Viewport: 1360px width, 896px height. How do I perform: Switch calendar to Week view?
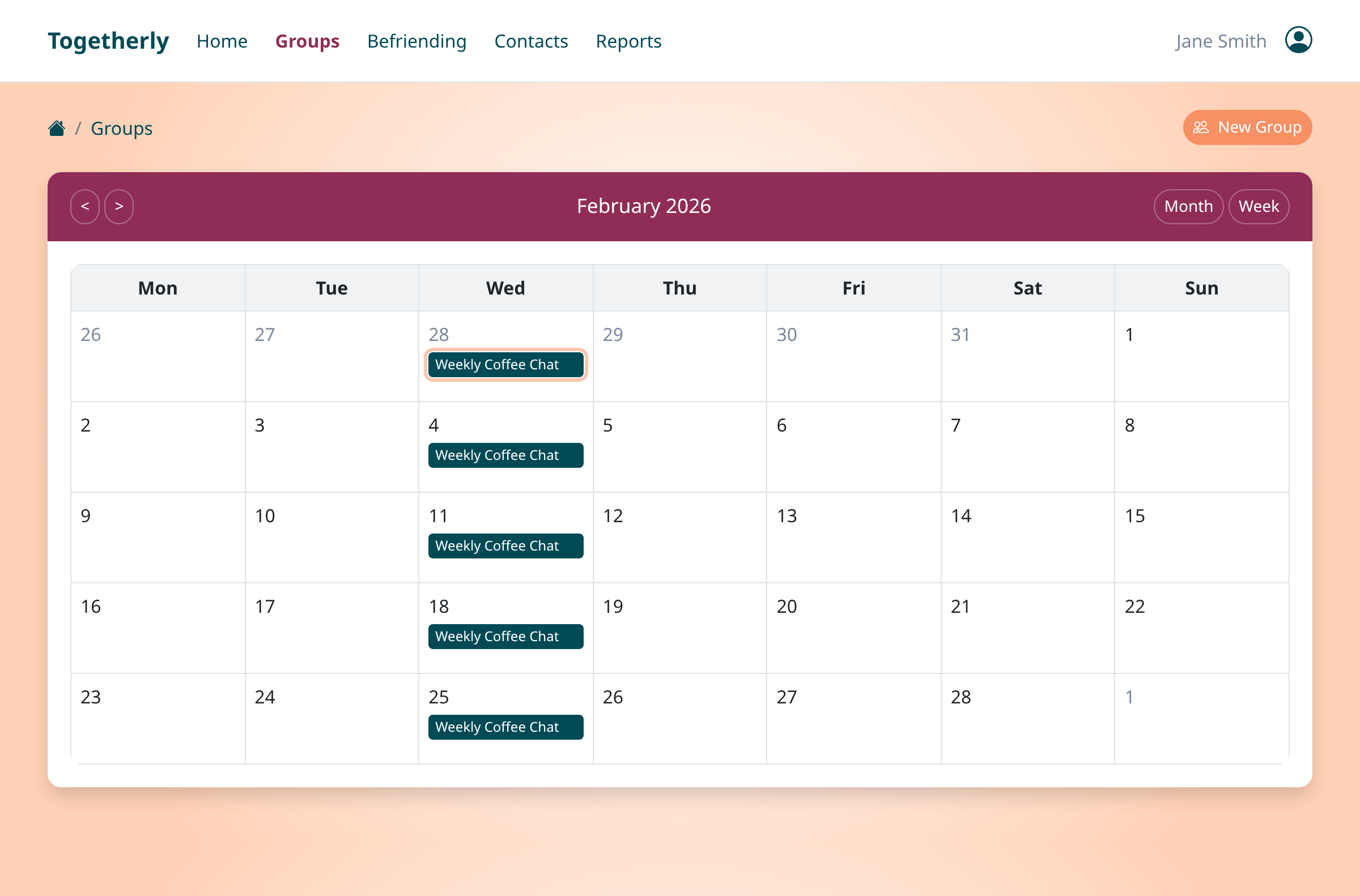(1259, 206)
